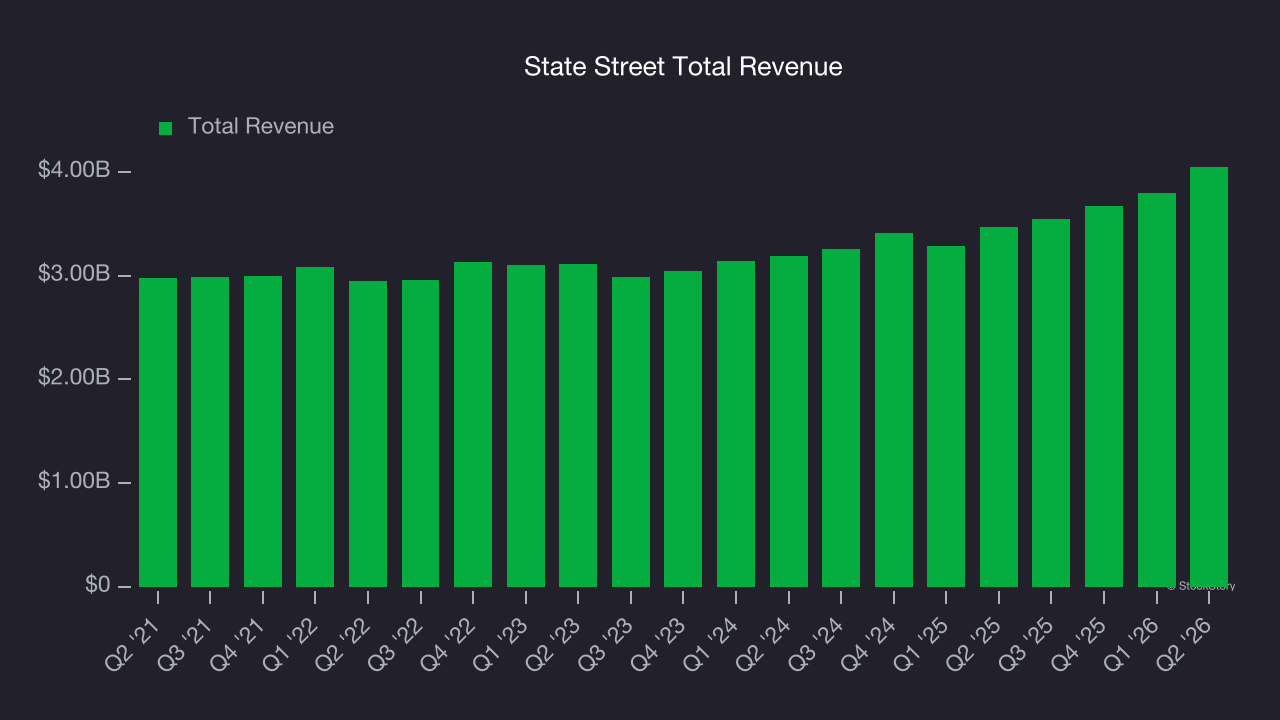Image resolution: width=1280 pixels, height=720 pixels.
Task: Select the Q3 '23 revenue bar
Action: [x=631, y=432]
